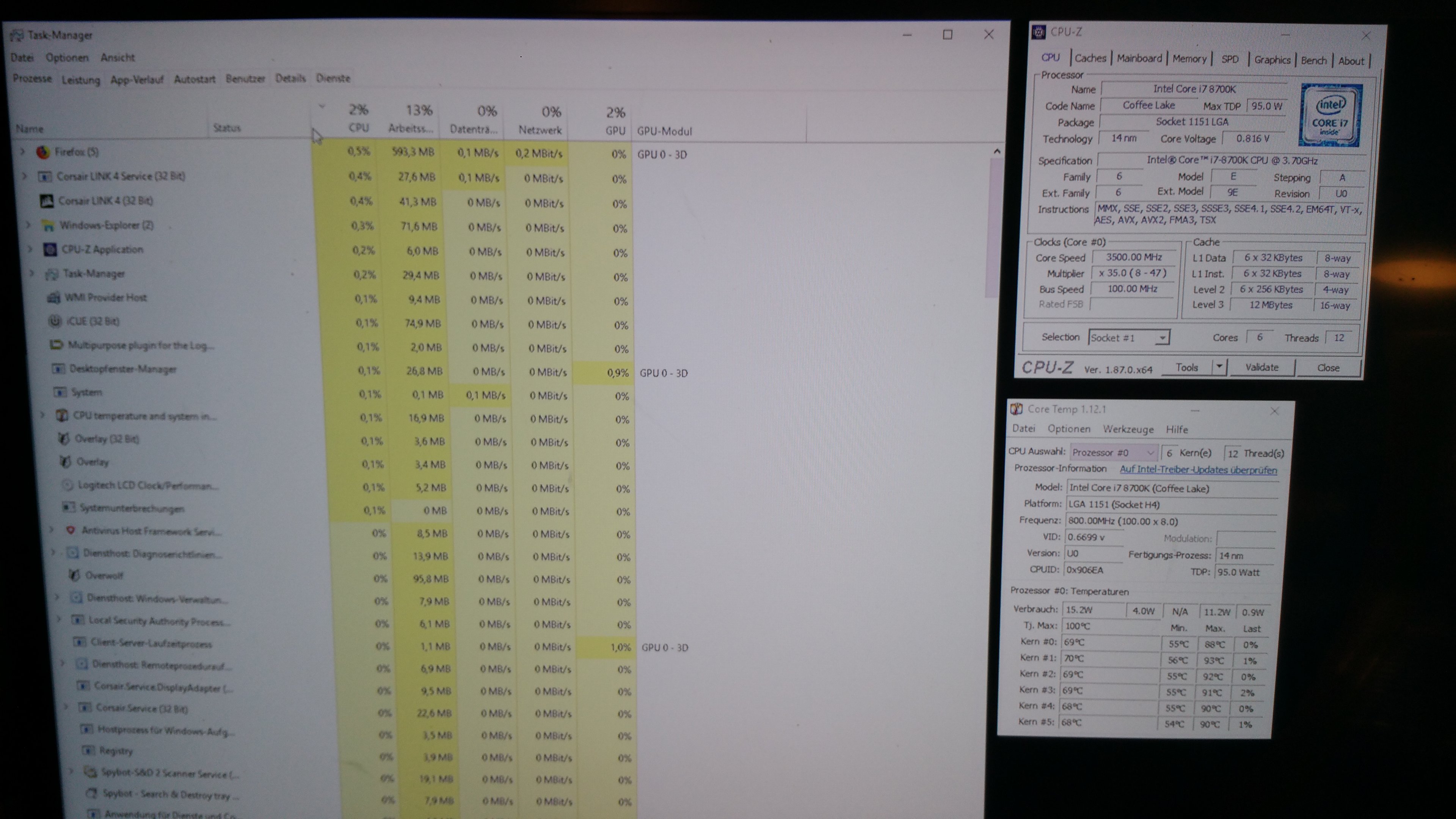Expand the Corsair LINK 4 Service row
The image size is (1456, 819).
pyautogui.click(x=24, y=176)
